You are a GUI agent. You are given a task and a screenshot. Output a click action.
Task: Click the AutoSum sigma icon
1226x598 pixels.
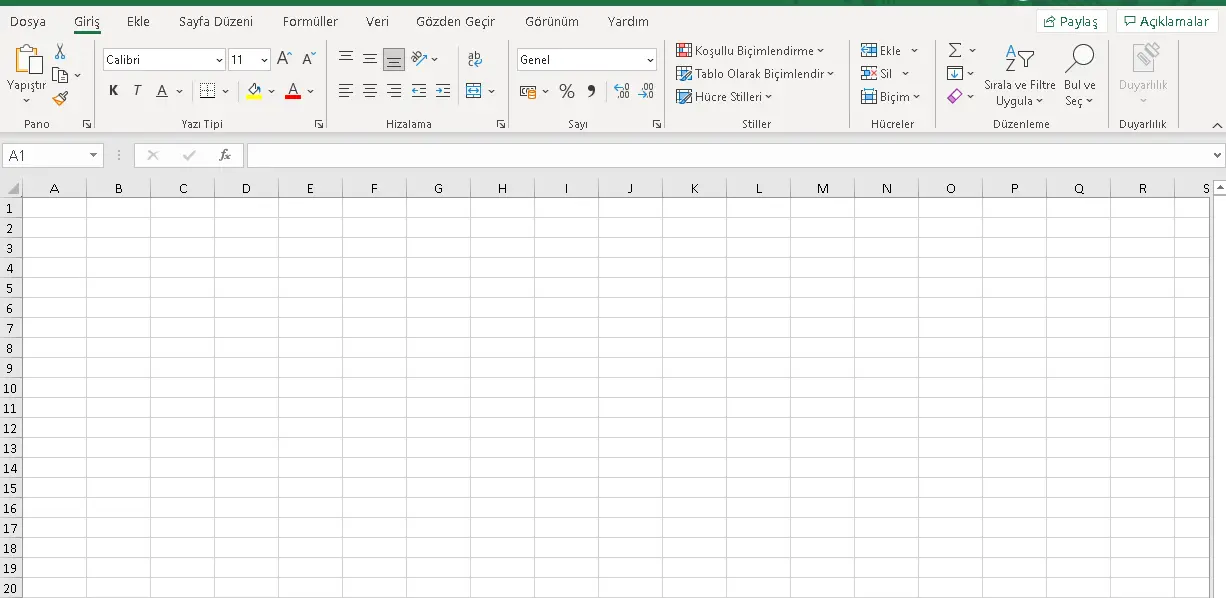[955, 50]
